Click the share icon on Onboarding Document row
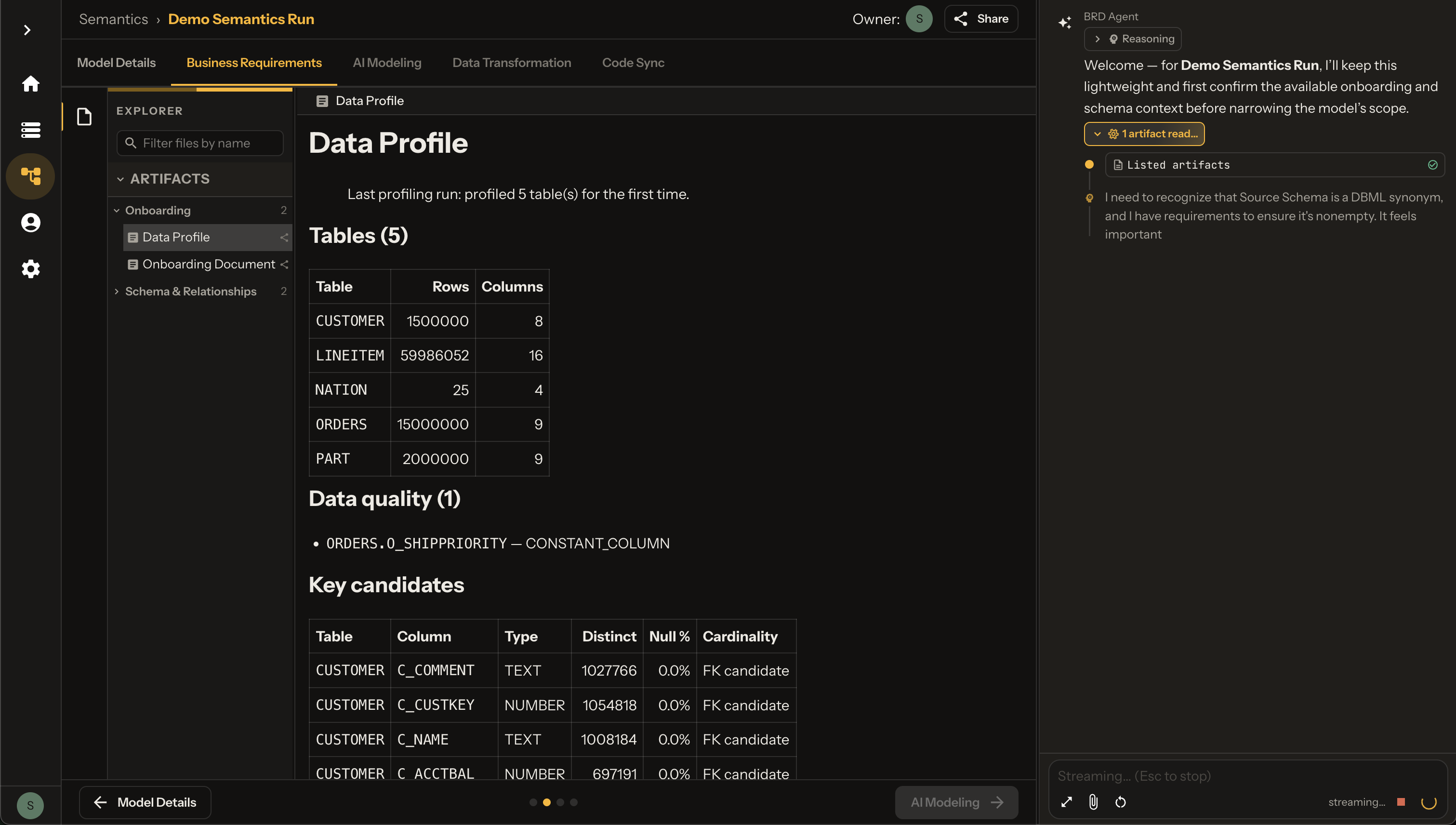This screenshot has height=825, width=1456. coord(284,264)
